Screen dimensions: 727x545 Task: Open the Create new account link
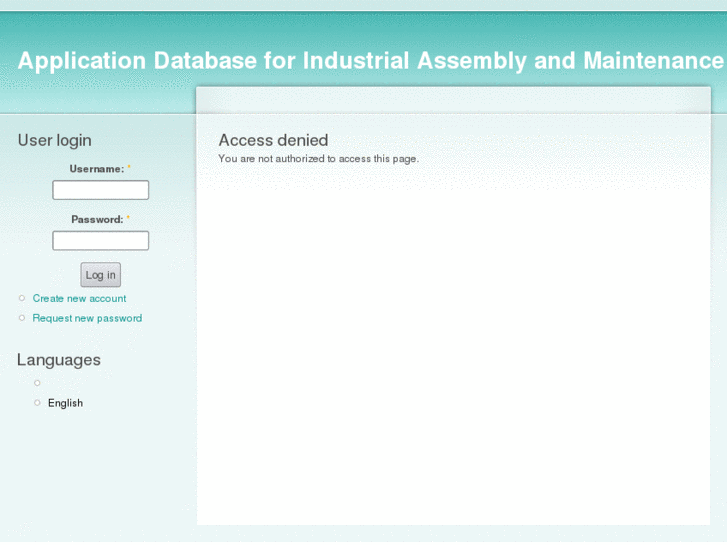point(79,299)
